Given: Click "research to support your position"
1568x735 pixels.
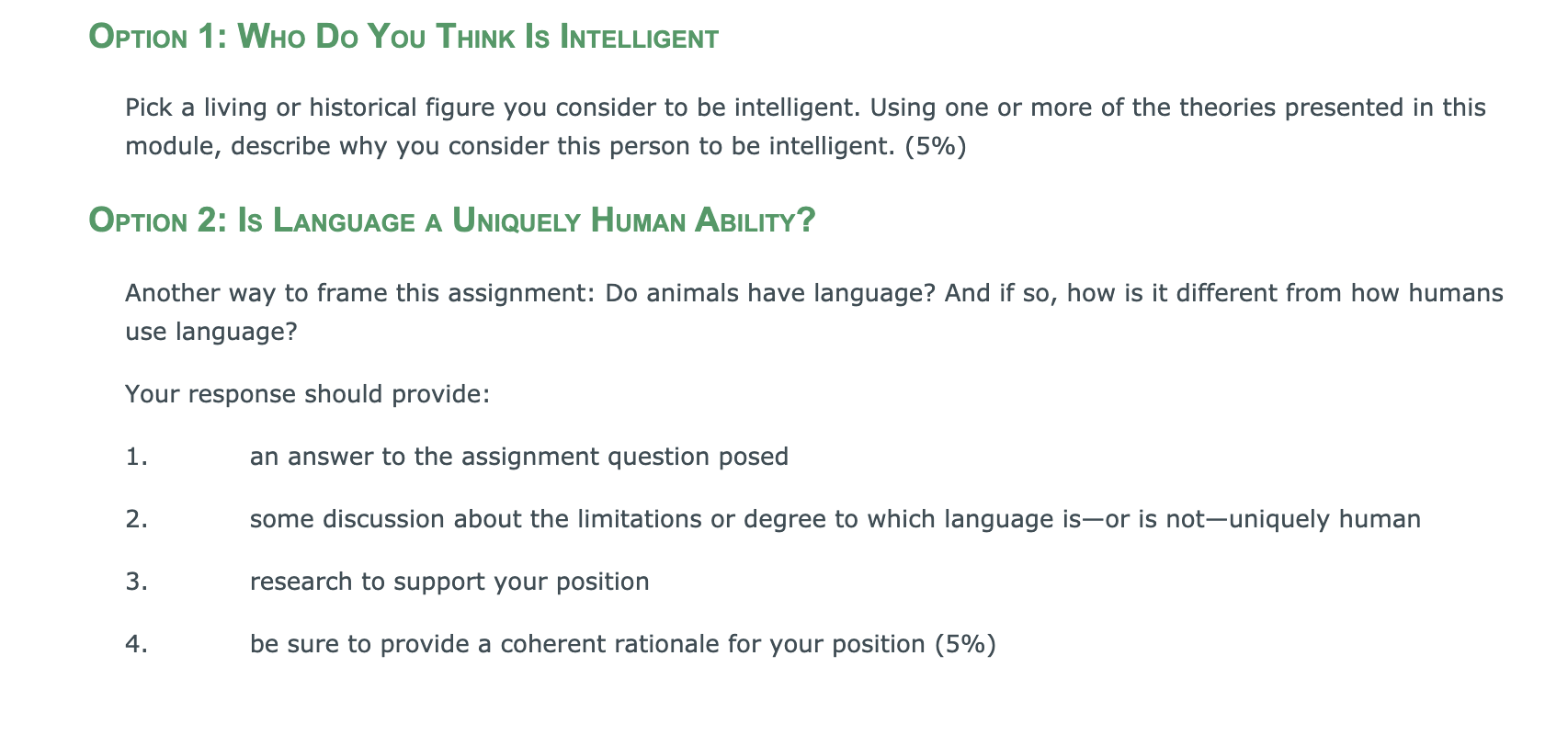Looking at the screenshot, I should [449, 582].
